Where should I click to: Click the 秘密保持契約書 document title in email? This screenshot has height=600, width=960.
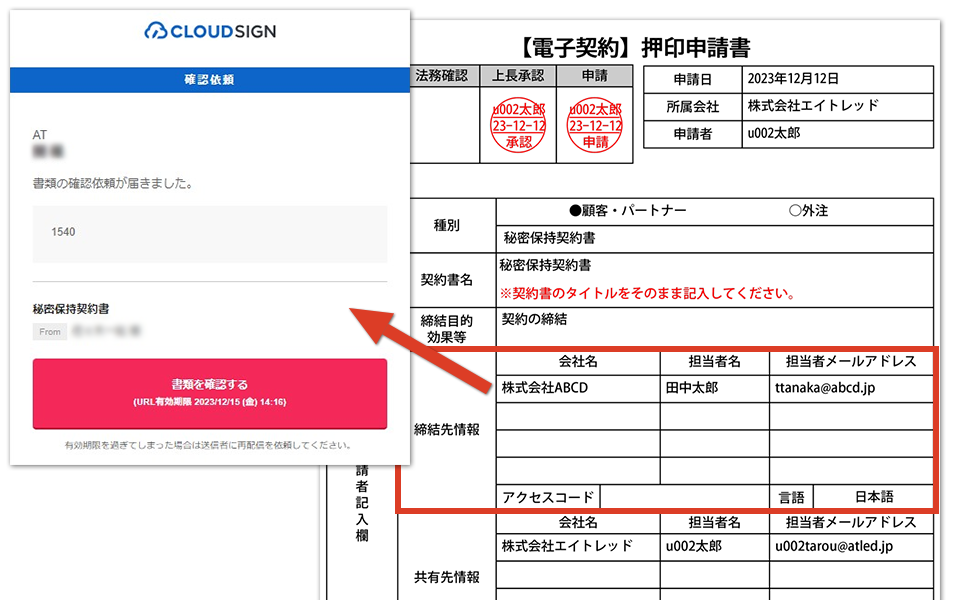[x=71, y=310]
